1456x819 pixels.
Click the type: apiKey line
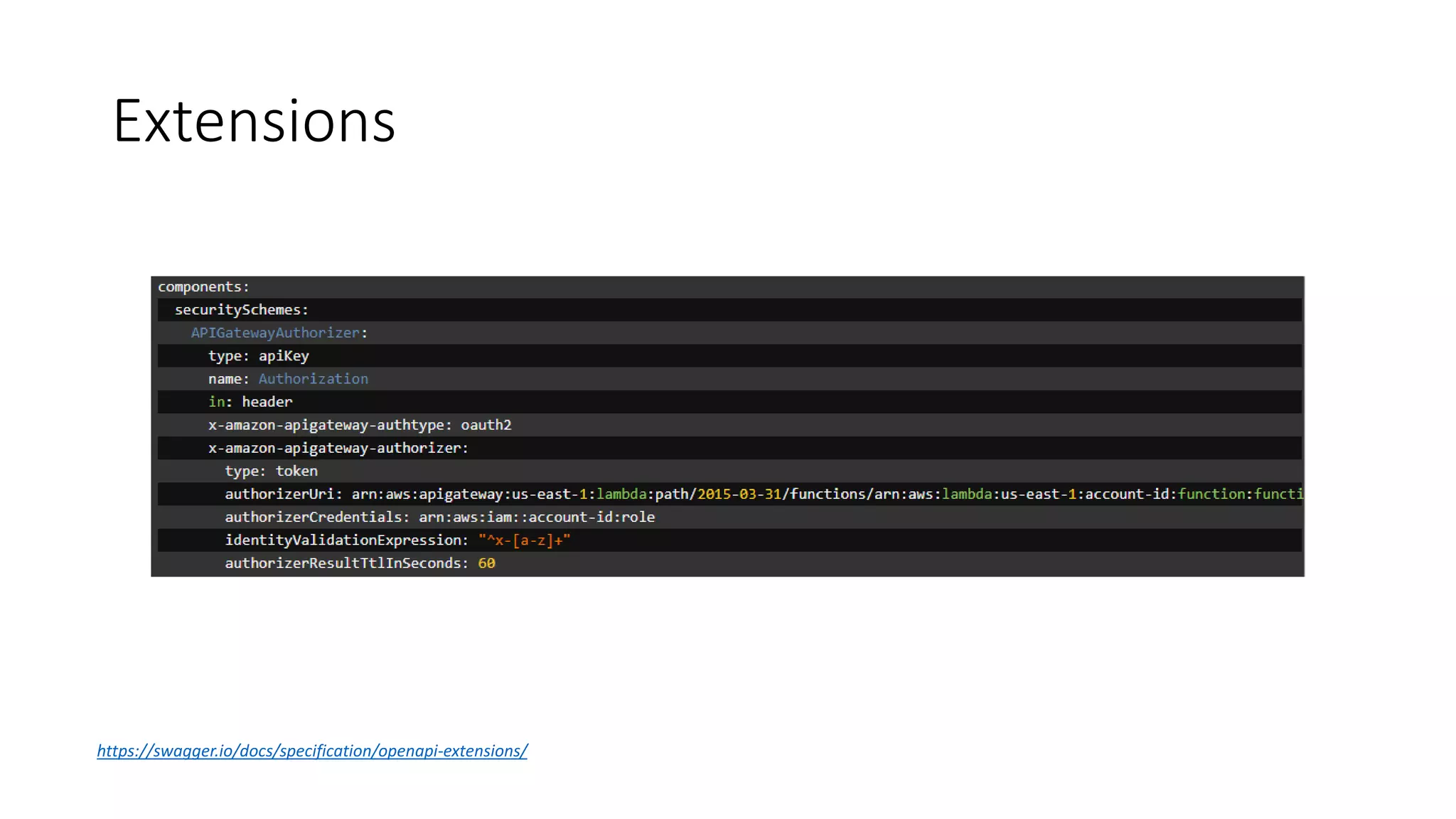click(258, 355)
